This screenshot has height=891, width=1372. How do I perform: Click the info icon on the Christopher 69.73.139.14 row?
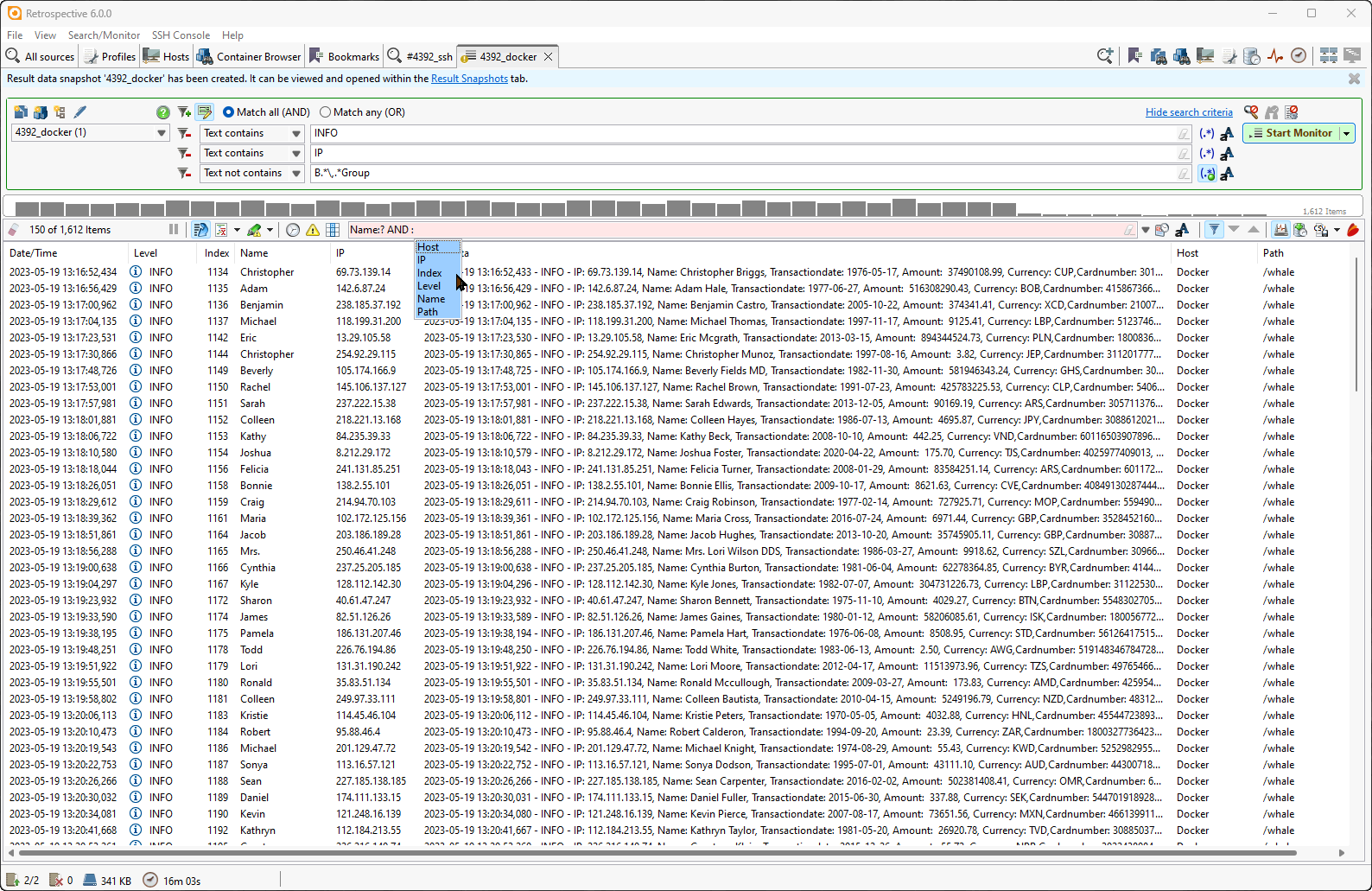click(136, 272)
